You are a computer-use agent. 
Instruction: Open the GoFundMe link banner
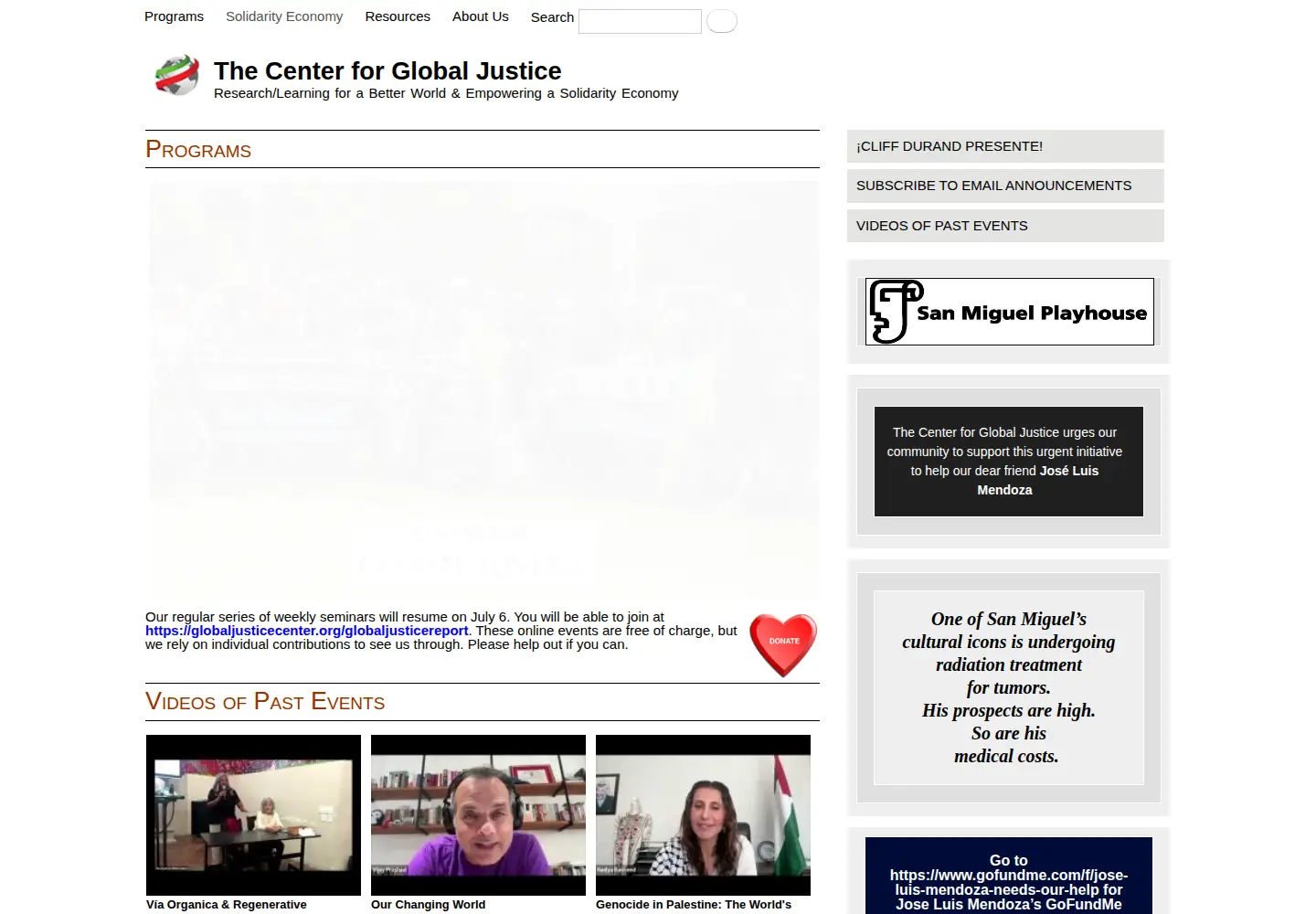click(x=1009, y=876)
